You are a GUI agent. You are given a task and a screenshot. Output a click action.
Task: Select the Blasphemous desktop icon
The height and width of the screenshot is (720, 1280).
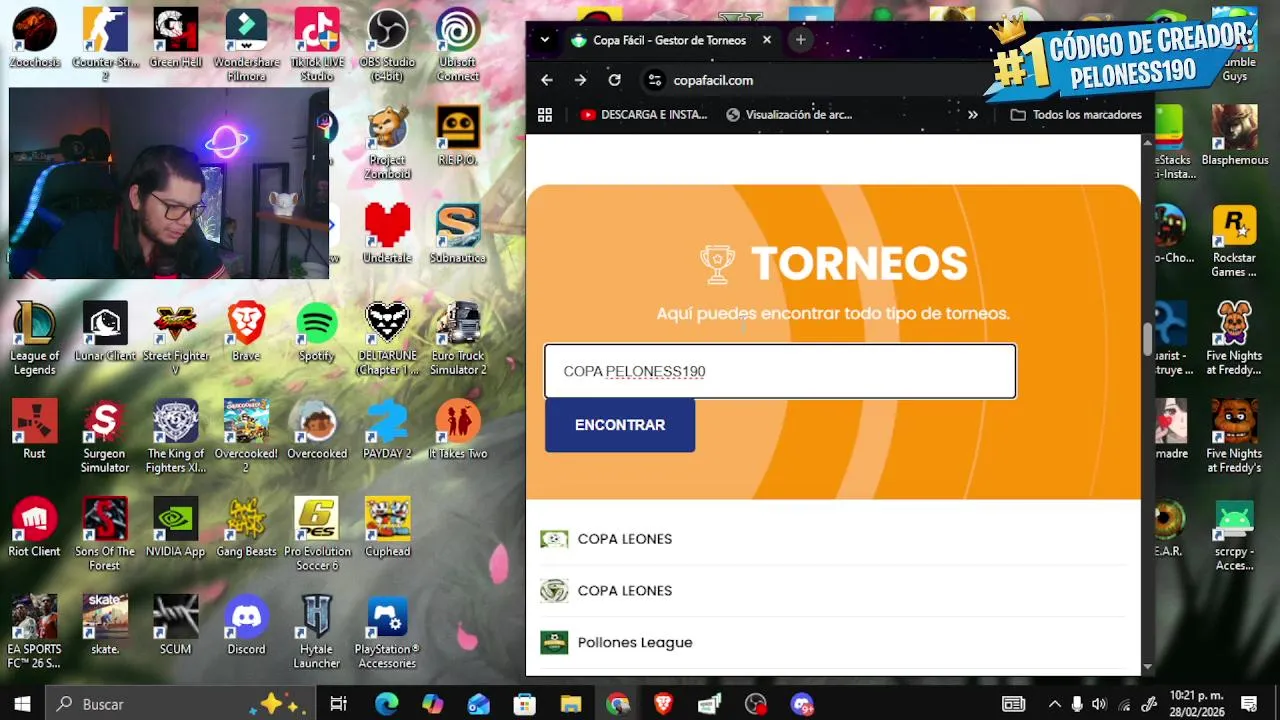coord(1234,135)
